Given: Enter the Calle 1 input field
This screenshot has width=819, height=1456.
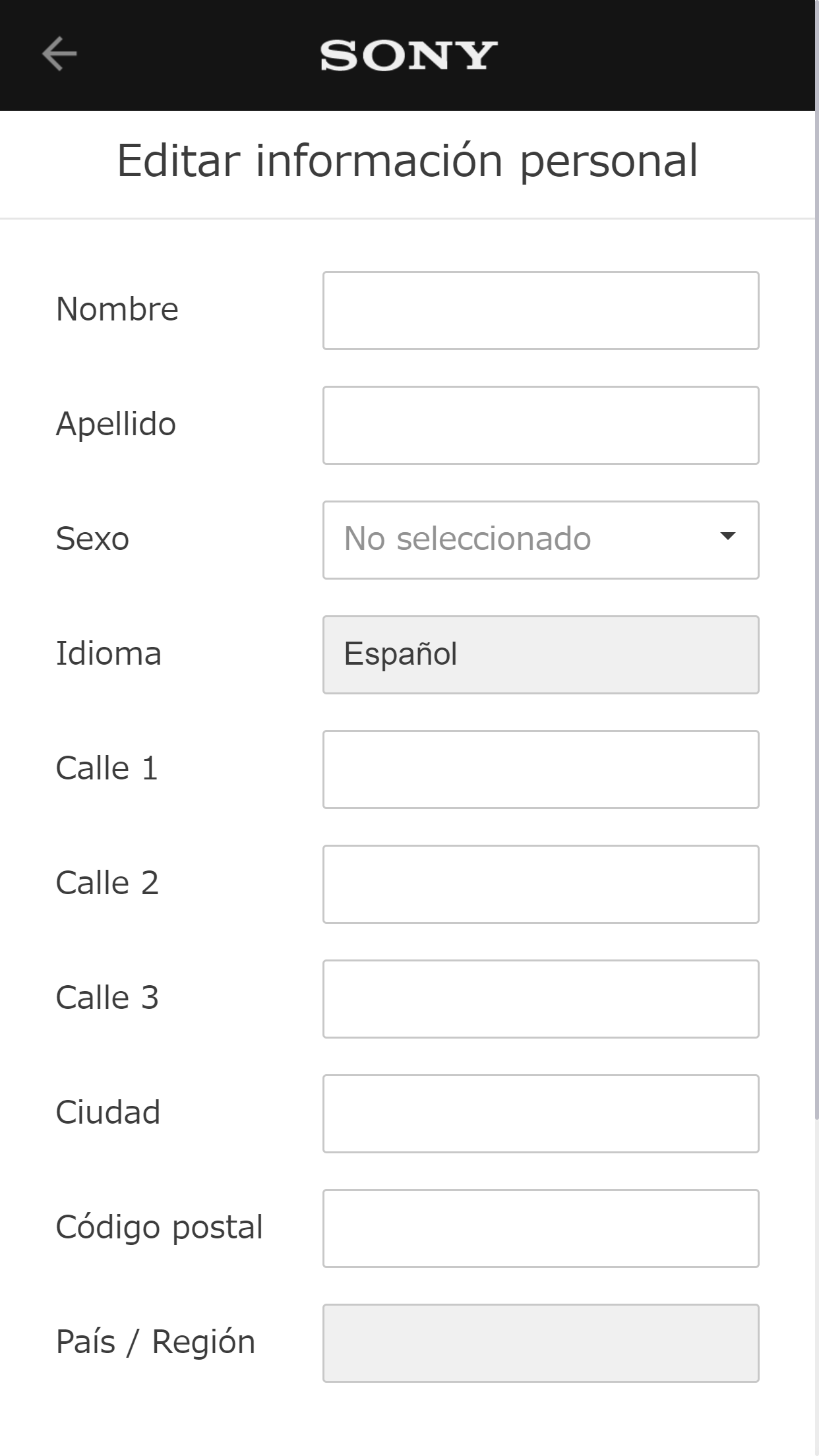Looking at the screenshot, I should [x=541, y=770].
